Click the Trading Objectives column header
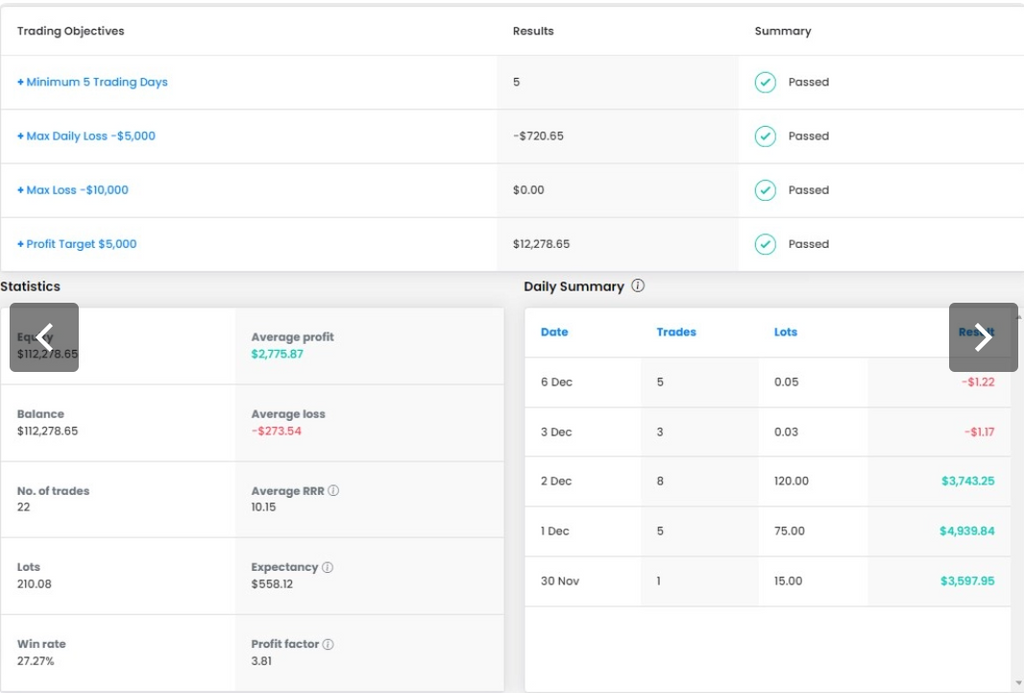 tap(71, 31)
